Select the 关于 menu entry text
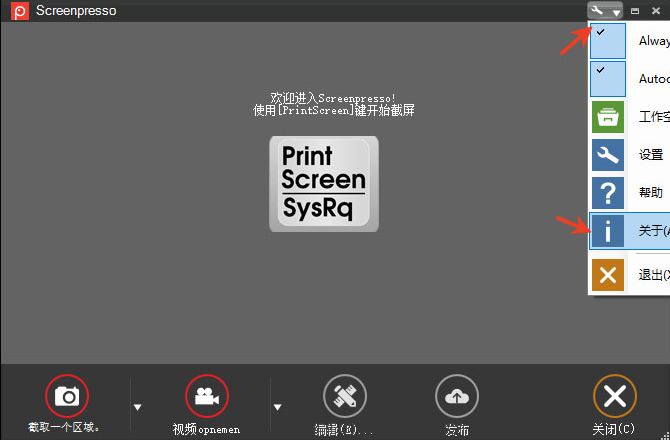Screen dimensions: 670x440 (x=654, y=231)
